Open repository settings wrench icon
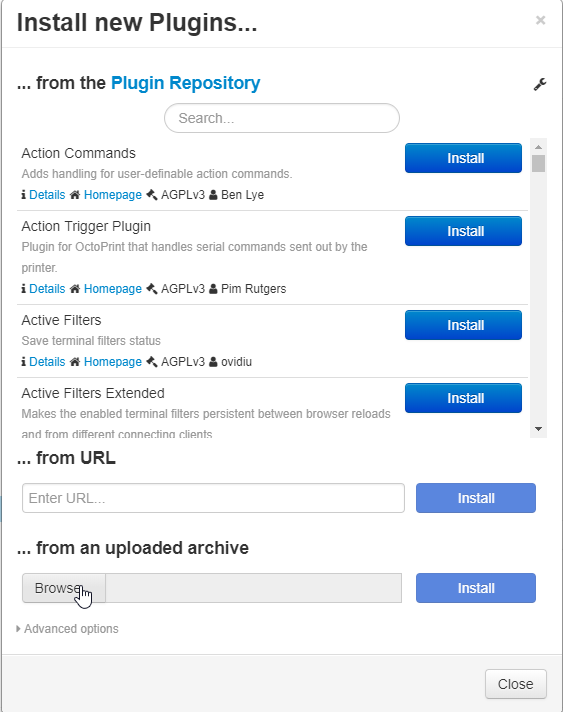Screen dimensions: 563x712 540,84
